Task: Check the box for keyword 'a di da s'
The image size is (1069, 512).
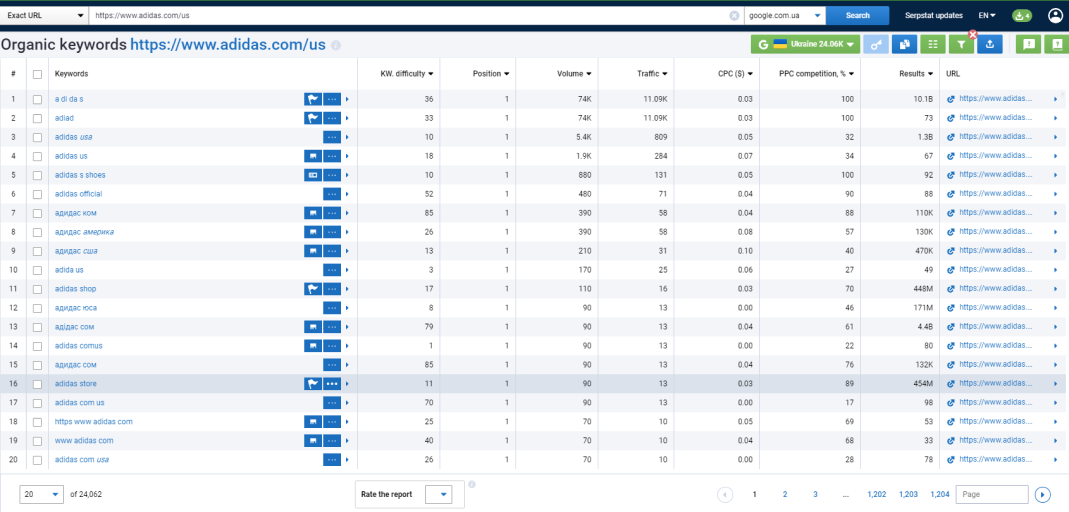Action: [x=37, y=99]
